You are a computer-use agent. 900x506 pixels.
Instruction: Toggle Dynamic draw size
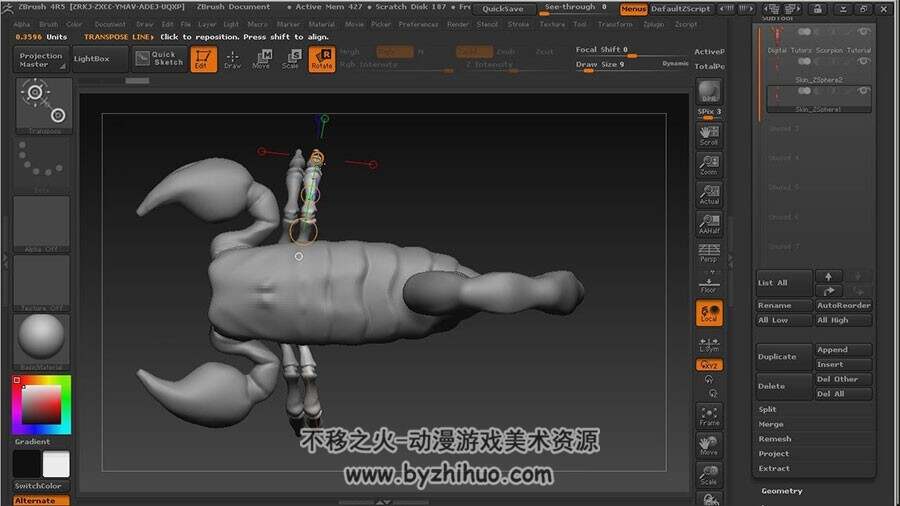pyautogui.click(x=675, y=64)
